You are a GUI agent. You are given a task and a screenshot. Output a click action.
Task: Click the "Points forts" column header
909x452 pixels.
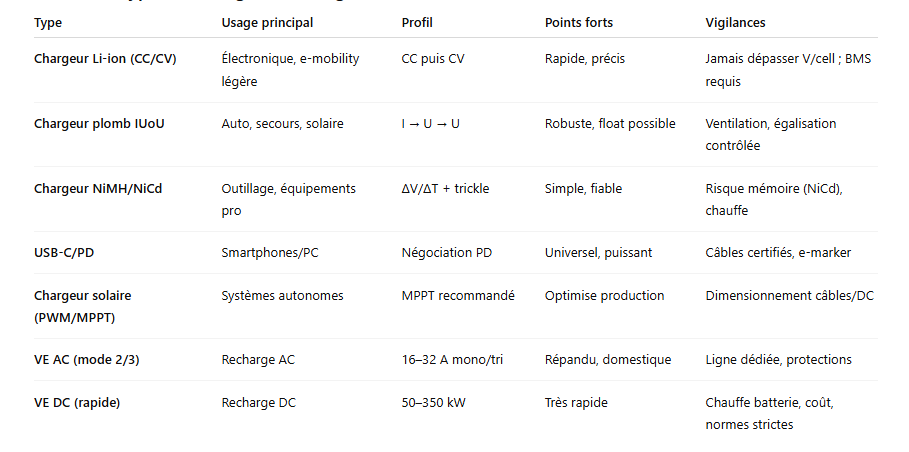pos(579,22)
